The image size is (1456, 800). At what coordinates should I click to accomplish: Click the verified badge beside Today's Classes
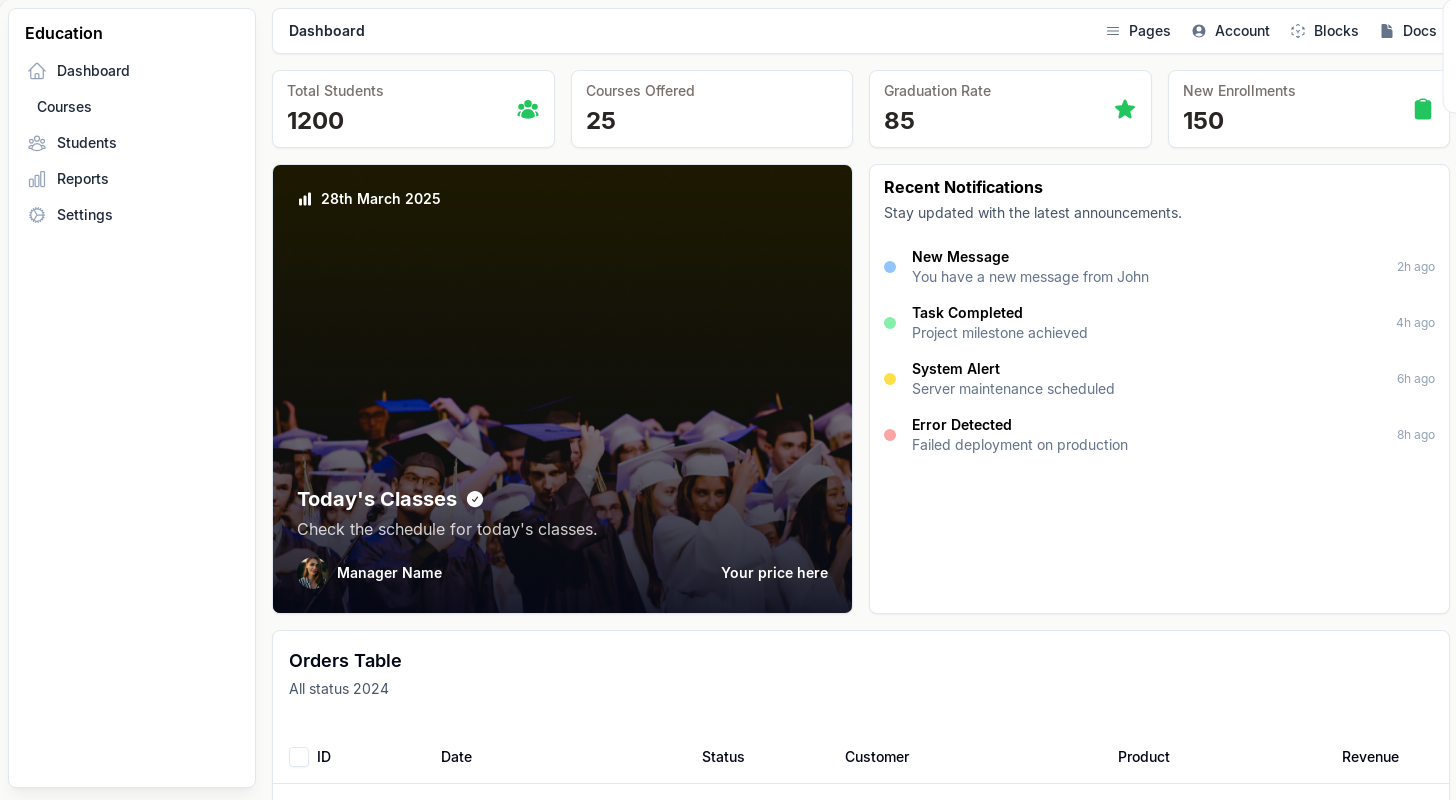click(x=475, y=499)
